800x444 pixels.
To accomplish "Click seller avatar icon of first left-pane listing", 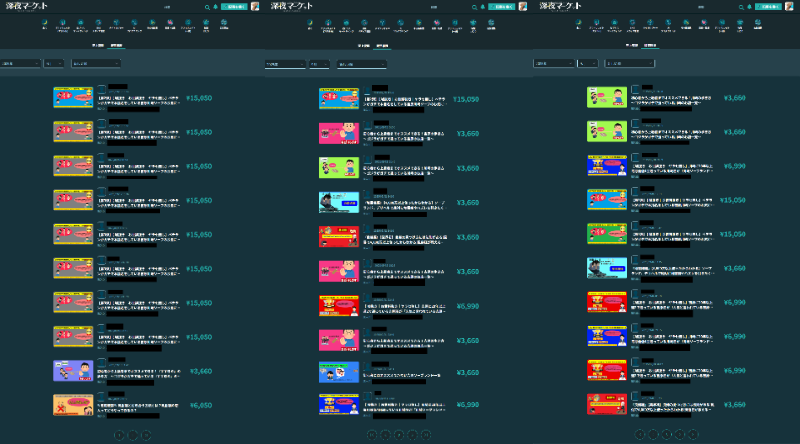I will pyautogui.click(x=101, y=90).
